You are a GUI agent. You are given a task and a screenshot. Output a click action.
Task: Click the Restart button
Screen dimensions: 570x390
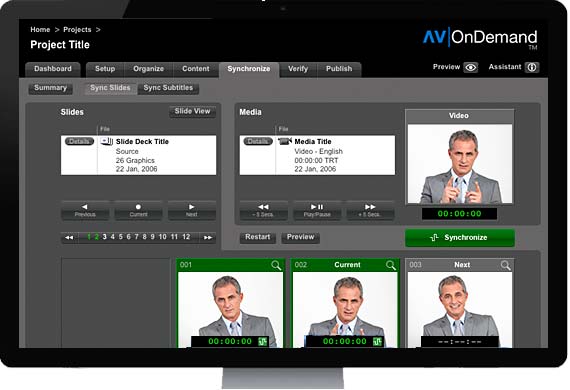257,237
